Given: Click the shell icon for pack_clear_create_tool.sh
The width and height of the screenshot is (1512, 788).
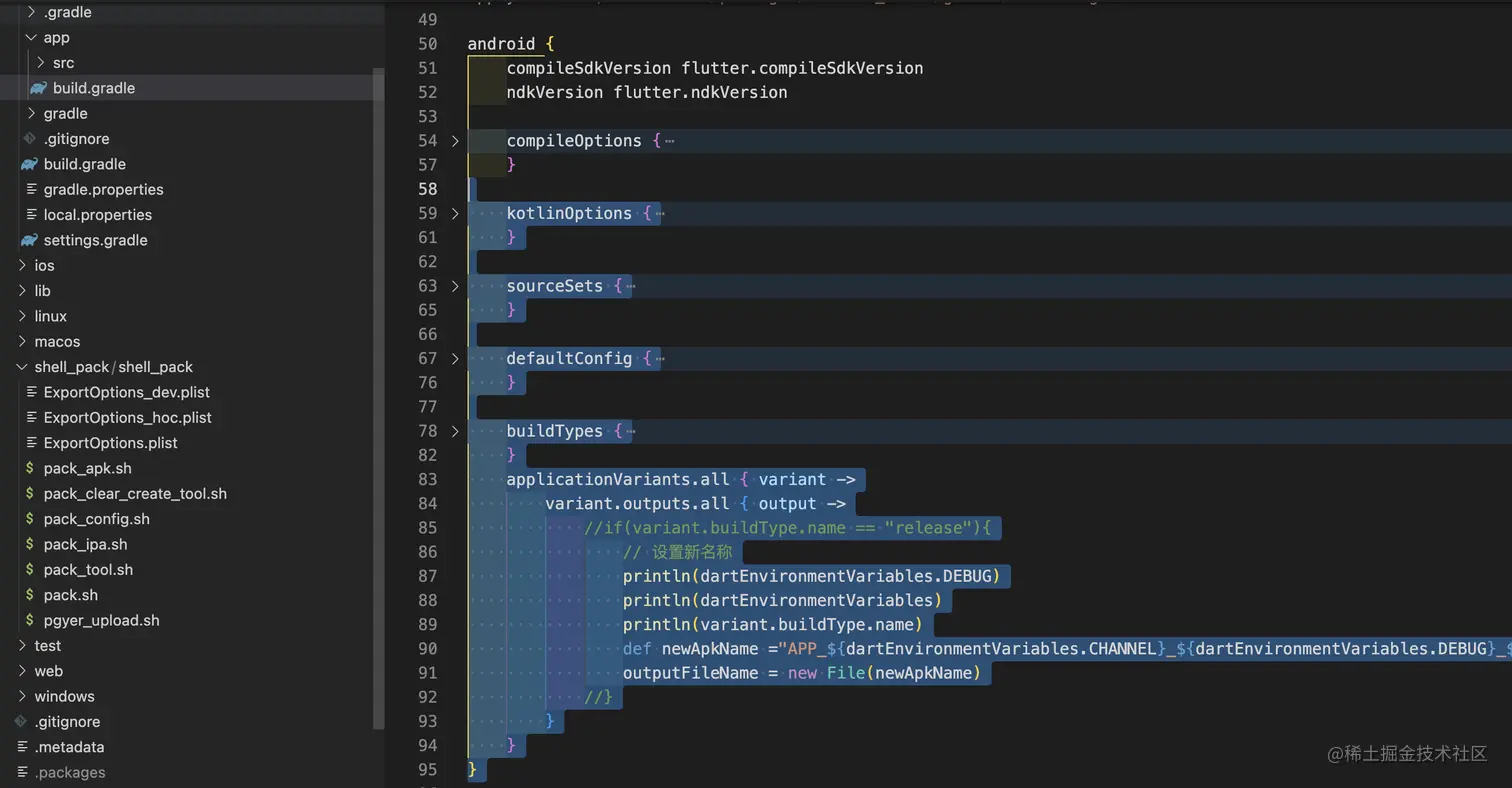Looking at the screenshot, I should [30, 494].
